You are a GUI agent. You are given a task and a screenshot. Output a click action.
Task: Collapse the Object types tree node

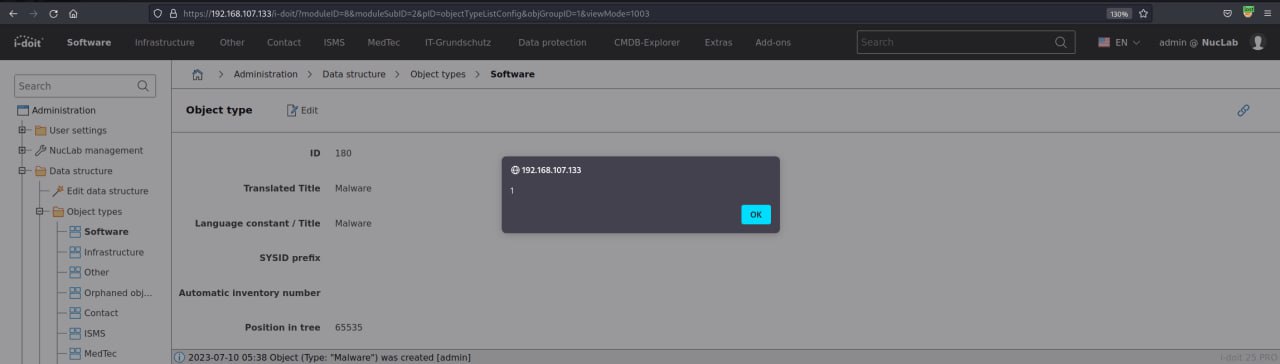pyautogui.click(x=40, y=211)
